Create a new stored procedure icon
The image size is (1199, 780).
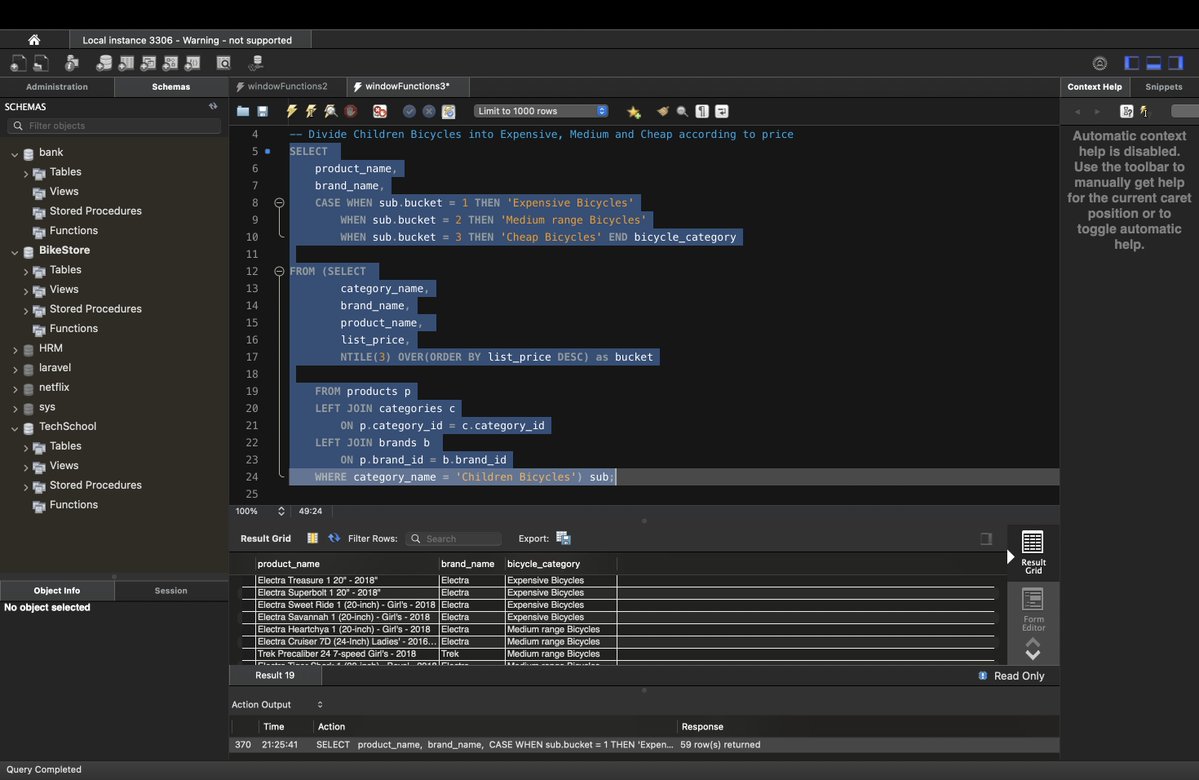tap(171, 63)
